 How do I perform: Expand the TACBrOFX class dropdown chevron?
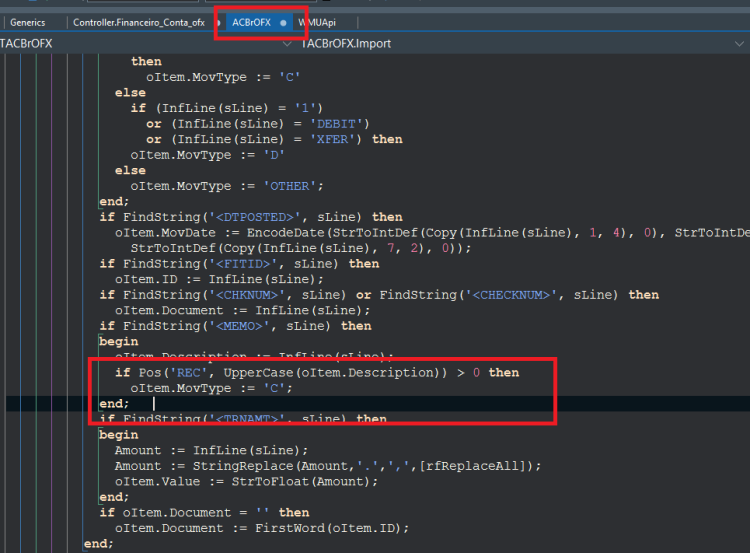tap(287, 44)
